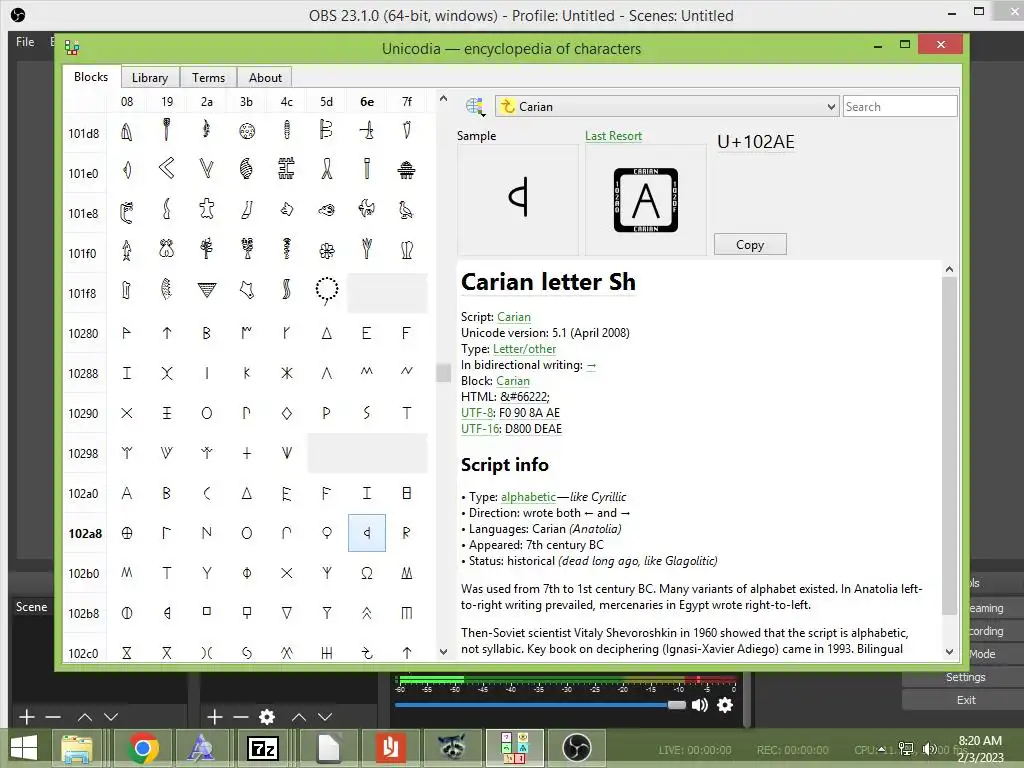Switch to OBS Studio via its taskbar icon
Viewport: 1024px width, 768px height.
pos(577,748)
